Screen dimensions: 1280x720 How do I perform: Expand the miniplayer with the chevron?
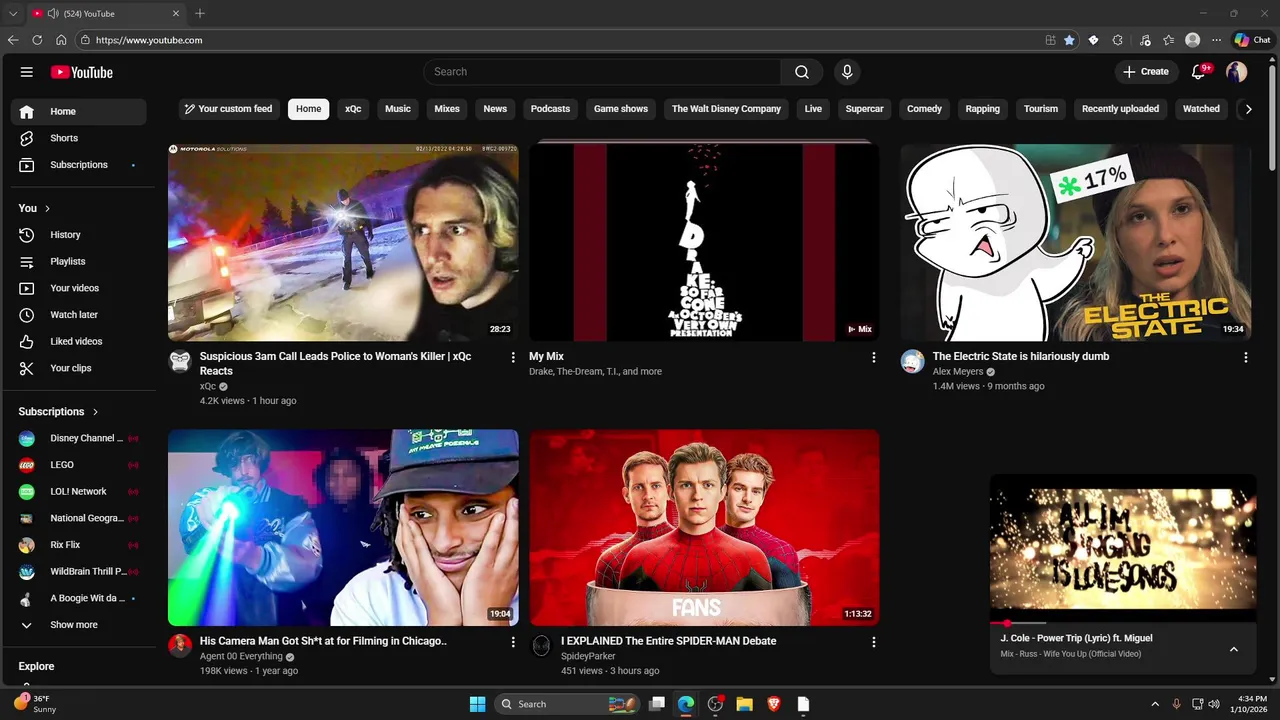tap(1233, 649)
